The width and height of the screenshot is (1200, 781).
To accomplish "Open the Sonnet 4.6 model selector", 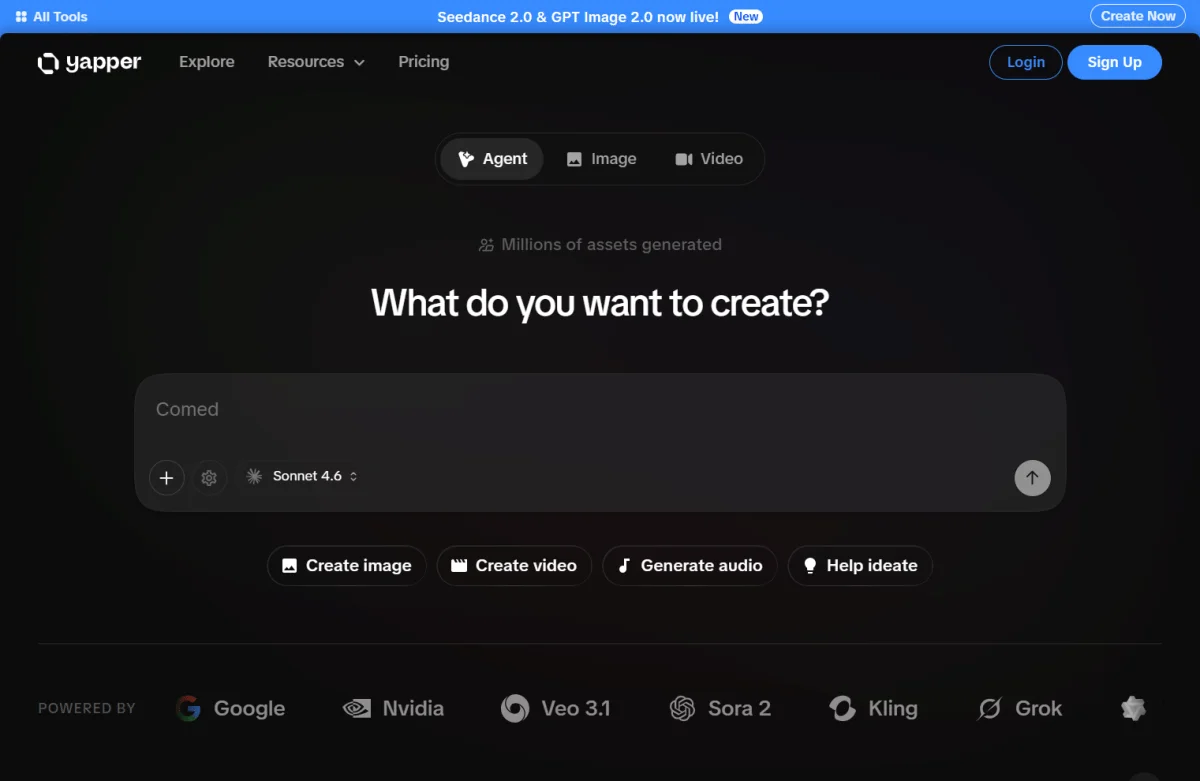I will 302,477.
